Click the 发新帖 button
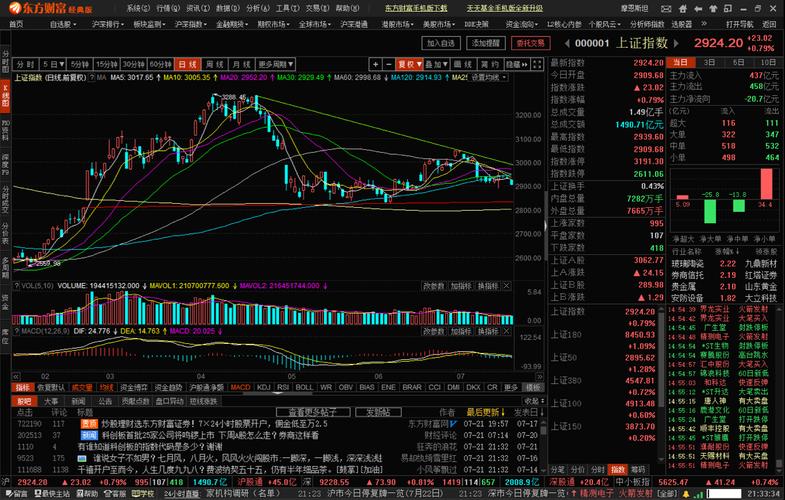Screen dimensions: 785x500 [x=378, y=412]
